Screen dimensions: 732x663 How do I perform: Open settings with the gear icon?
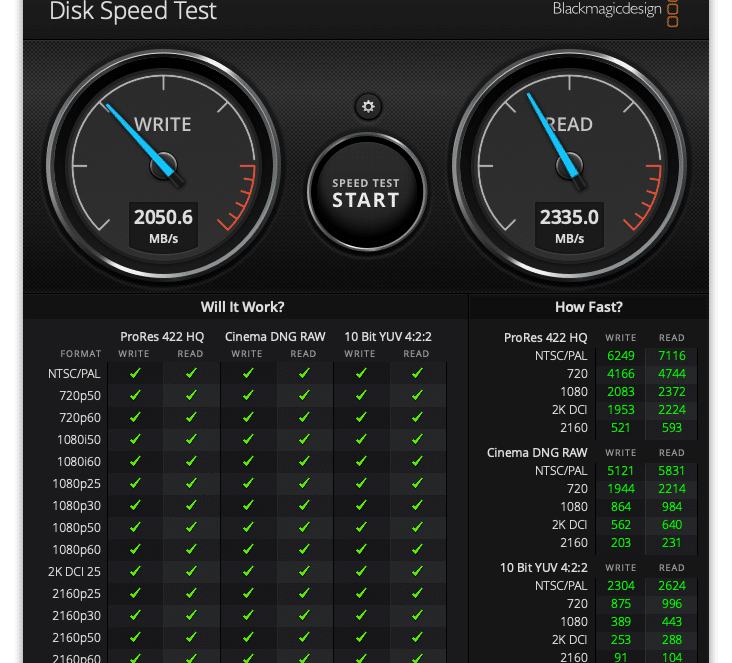click(x=368, y=106)
